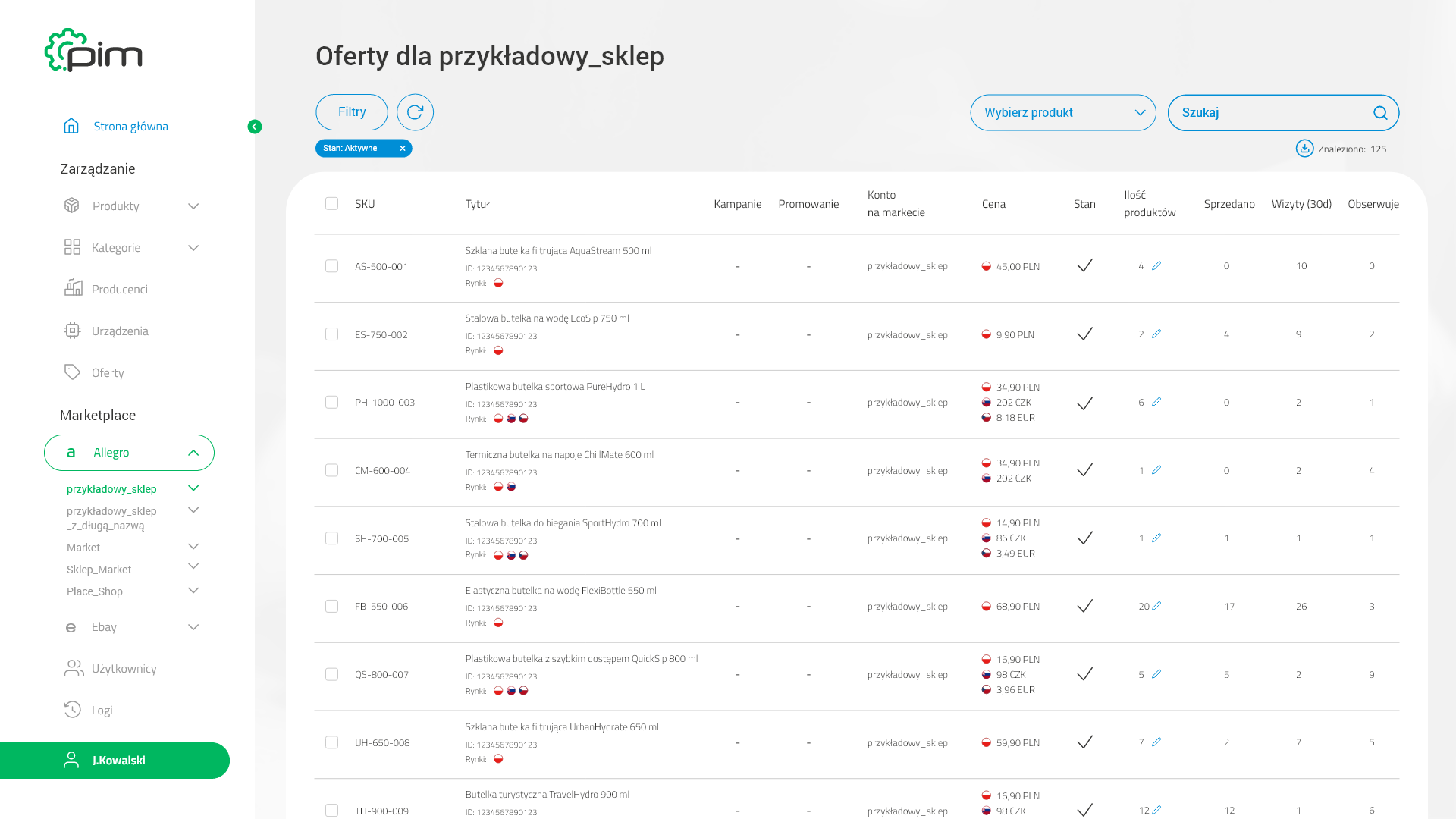Check the ES-750-002 row checkbox
This screenshot has width=1456, height=819.
331,334
